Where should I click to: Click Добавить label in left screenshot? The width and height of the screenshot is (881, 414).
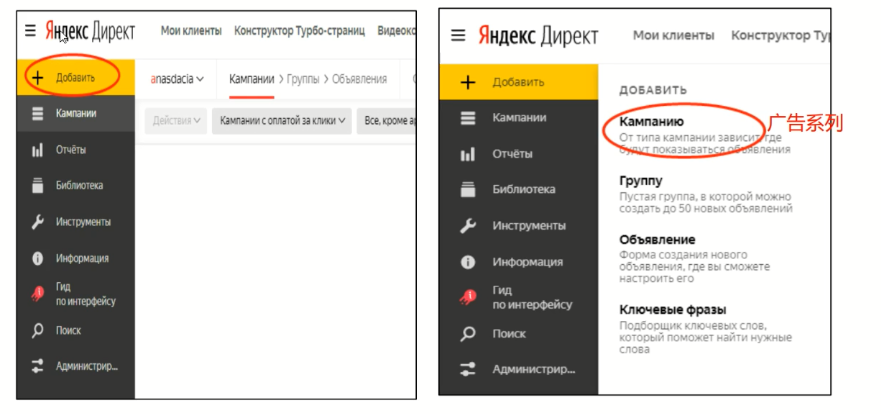click(x=75, y=78)
